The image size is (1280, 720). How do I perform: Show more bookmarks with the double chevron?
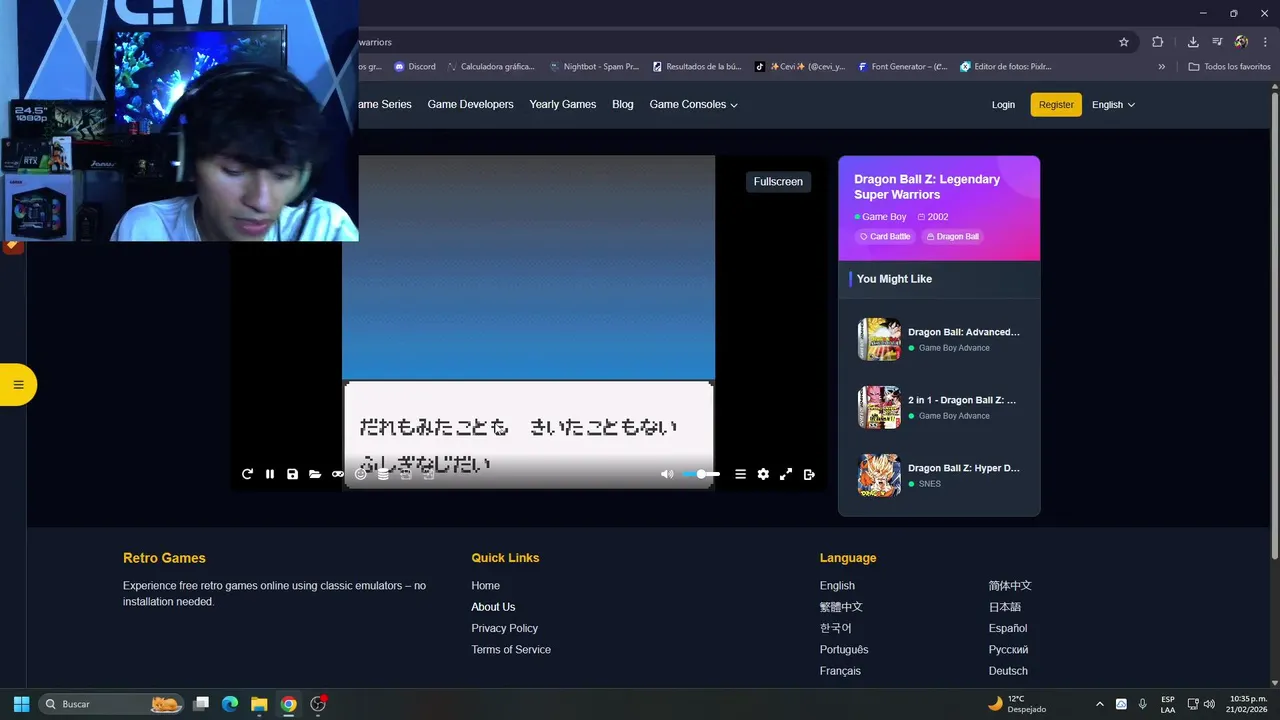(x=1162, y=67)
